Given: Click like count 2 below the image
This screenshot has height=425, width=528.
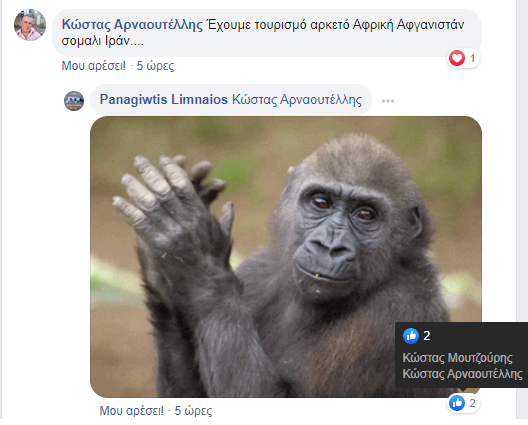Looking at the screenshot, I should coord(472,403).
